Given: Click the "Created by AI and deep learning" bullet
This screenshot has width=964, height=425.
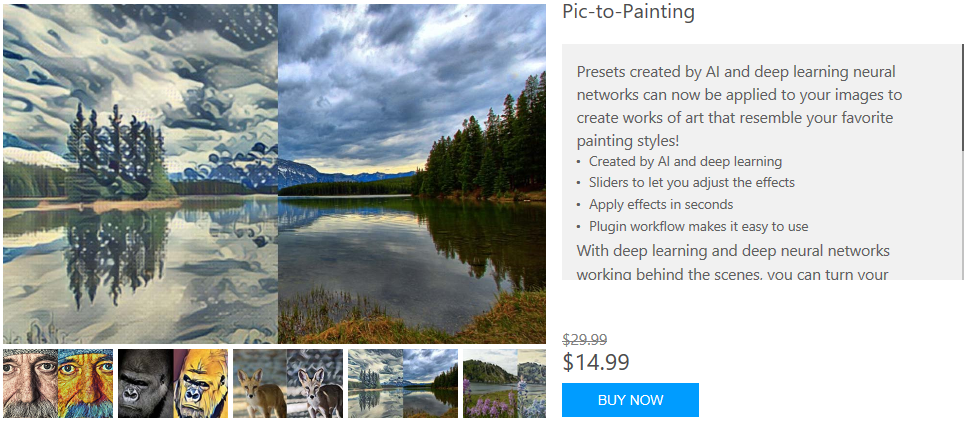Looking at the screenshot, I should tap(685, 162).
